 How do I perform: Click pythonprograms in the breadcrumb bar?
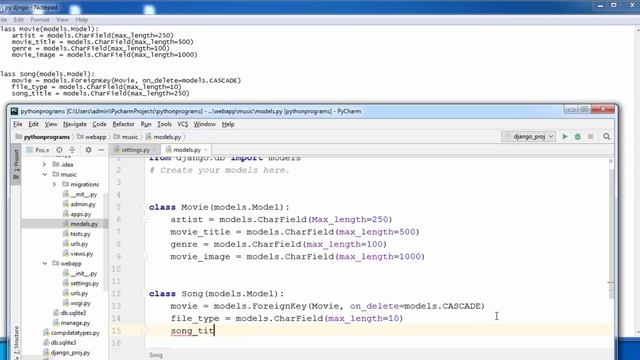(x=42, y=137)
